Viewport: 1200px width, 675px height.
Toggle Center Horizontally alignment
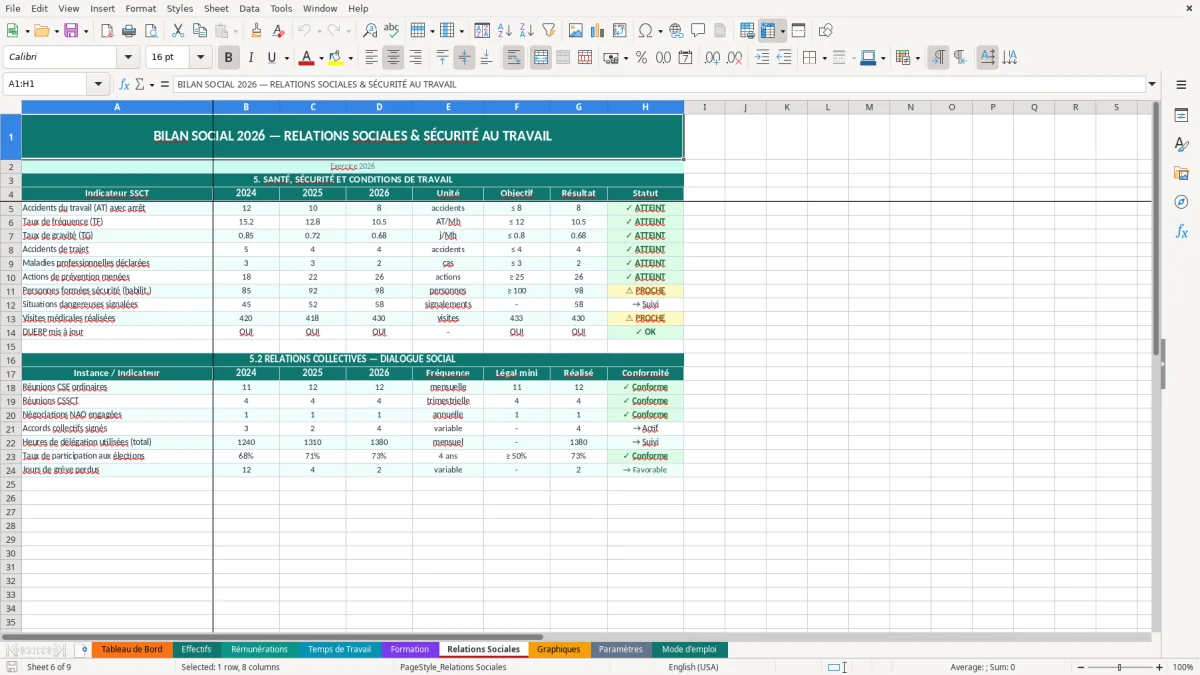point(393,58)
